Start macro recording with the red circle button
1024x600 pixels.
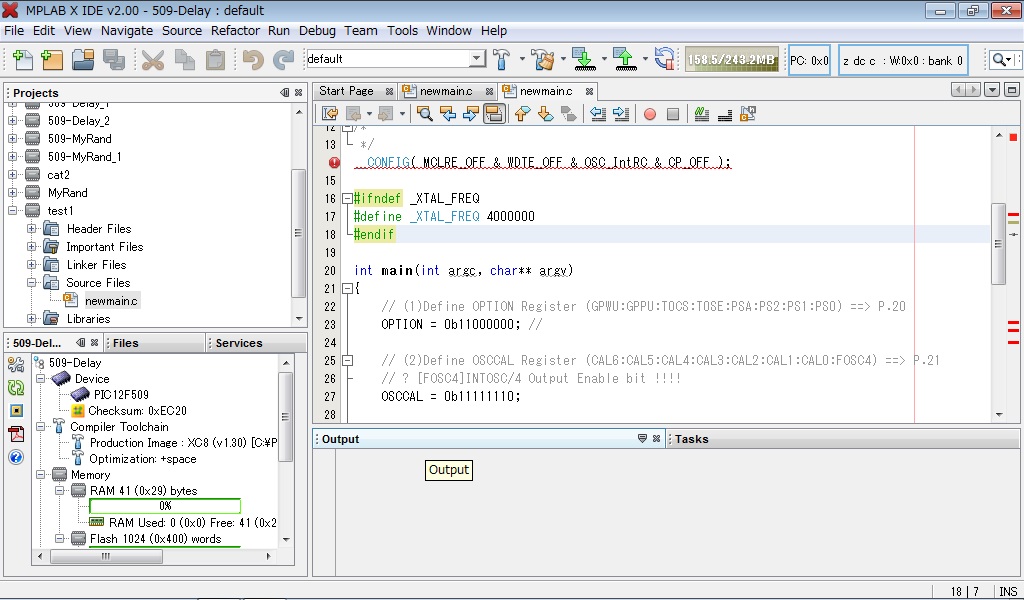(649, 114)
